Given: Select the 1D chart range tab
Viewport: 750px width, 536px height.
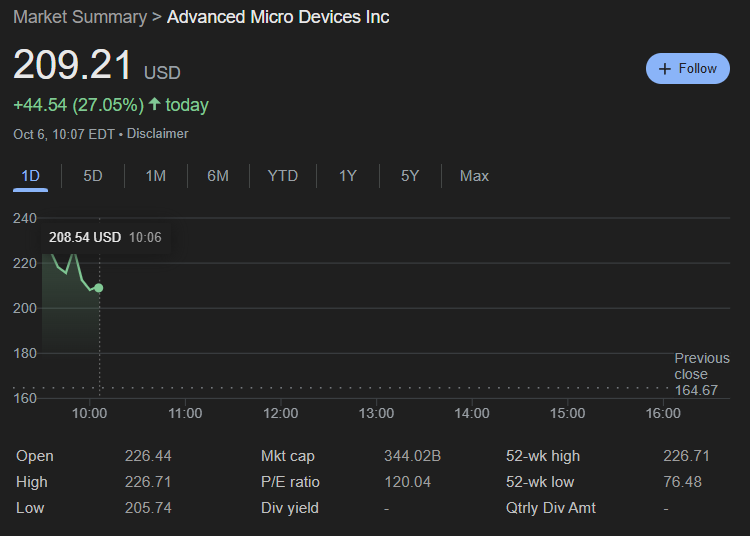Looking at the screenshot, I should click(31, 176).
